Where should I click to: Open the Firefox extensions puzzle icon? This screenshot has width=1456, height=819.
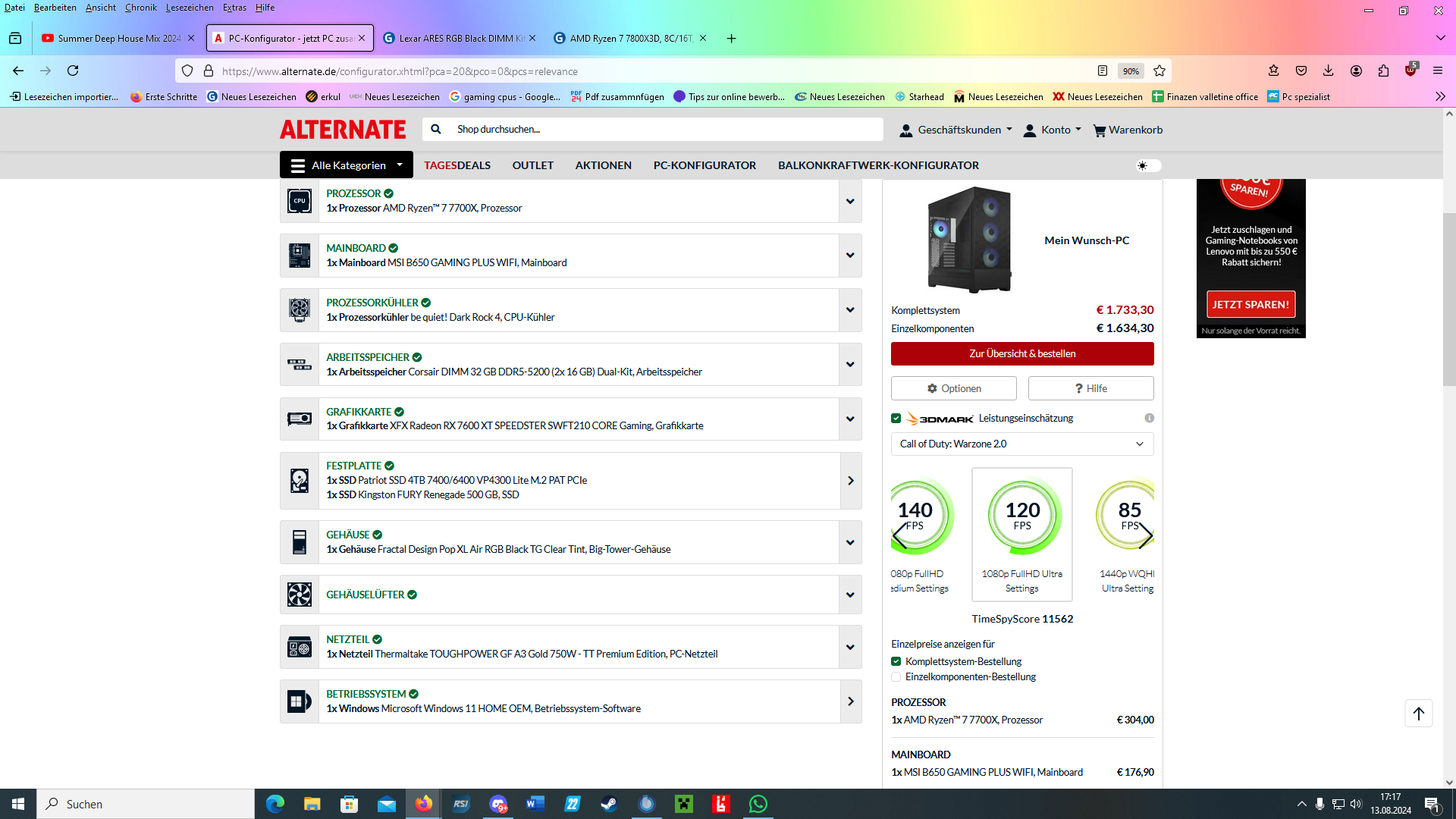pos(1383,71)
